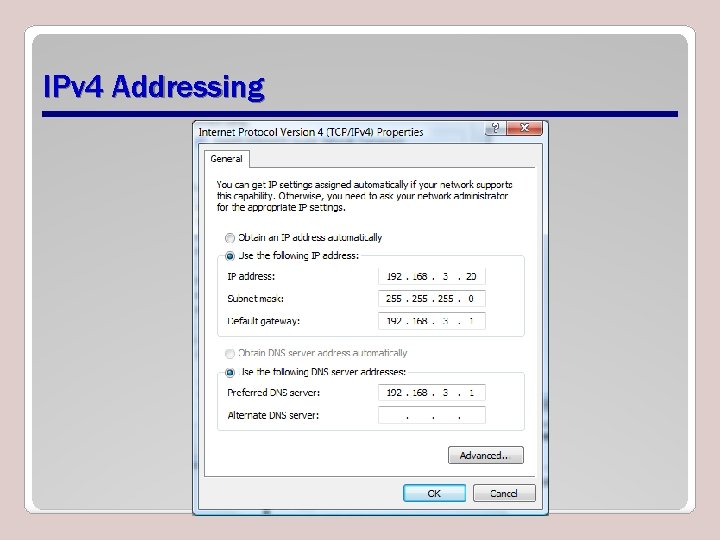Click the Subnet mask input field
The height and width of the screenshot is (540, 720).
tap(432, 298)
